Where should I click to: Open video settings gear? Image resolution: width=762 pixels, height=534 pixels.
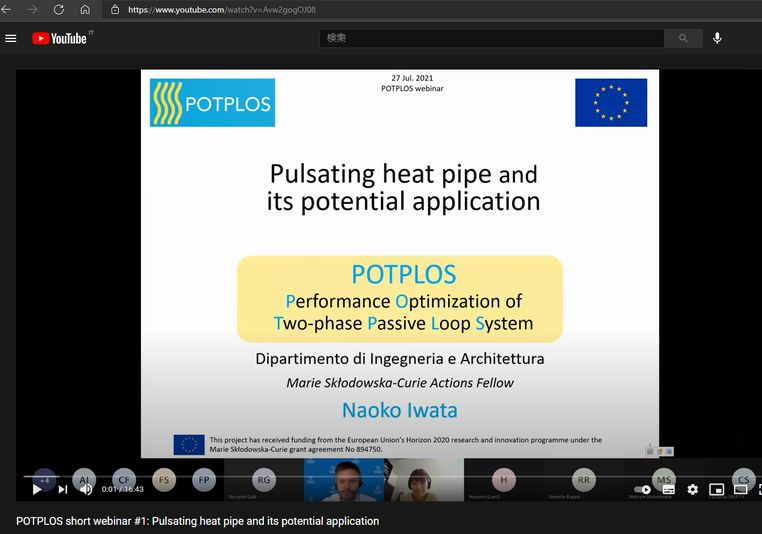[x=693, y=489]
